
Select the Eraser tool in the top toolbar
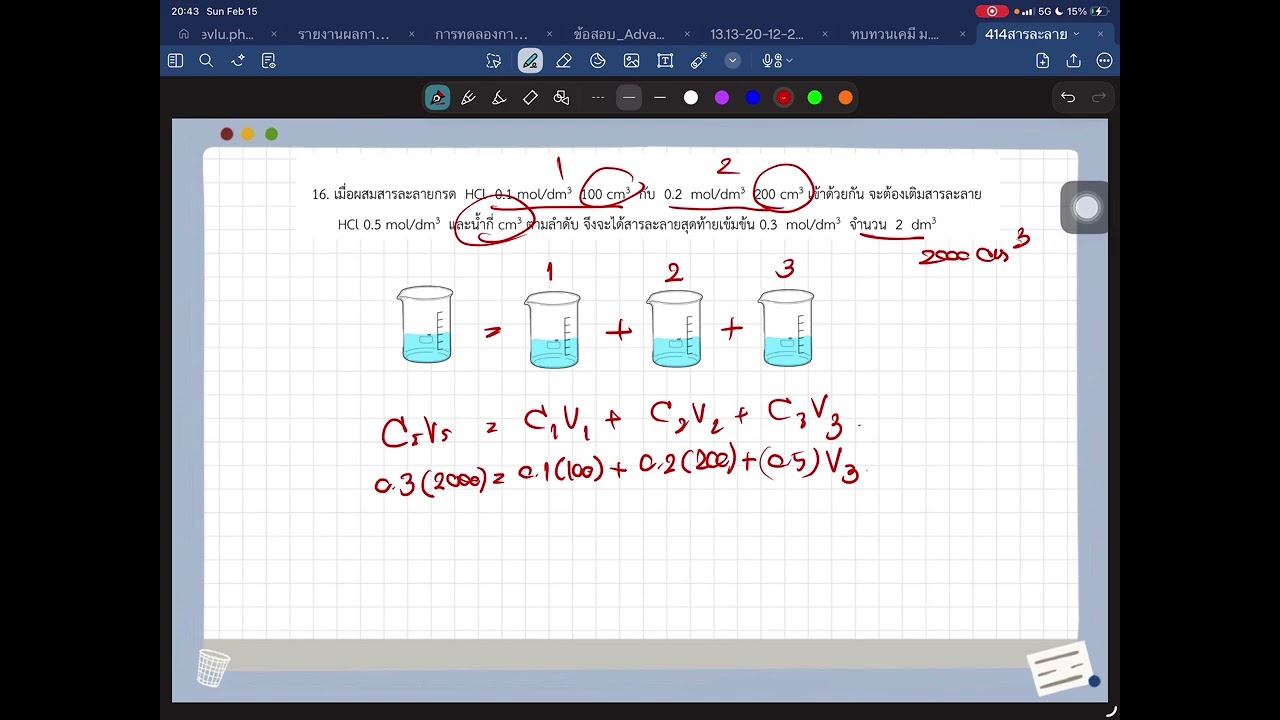[564, 61]
